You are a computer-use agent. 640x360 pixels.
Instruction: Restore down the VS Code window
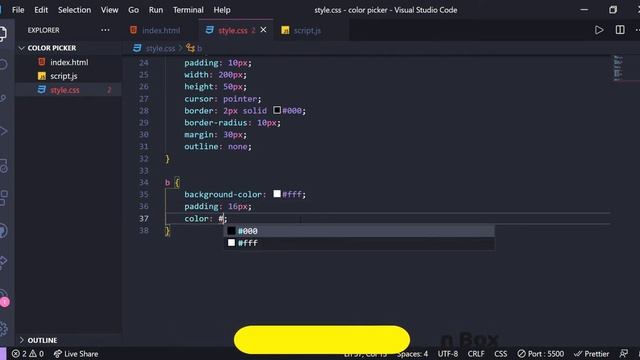click(613, 10)
